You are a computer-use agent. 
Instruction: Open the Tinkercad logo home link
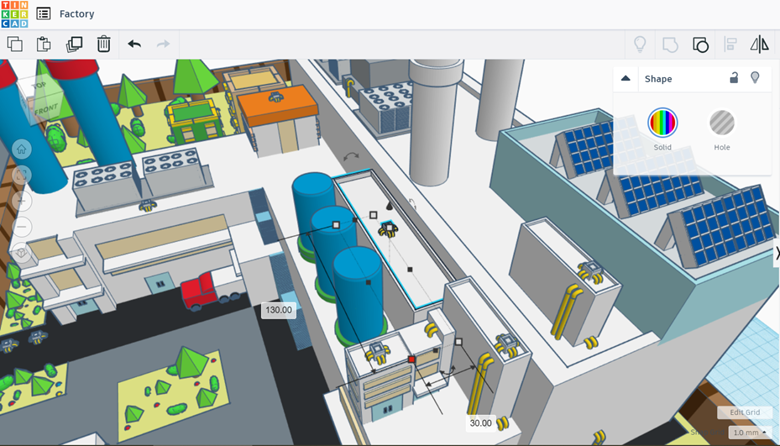point(14,14)
